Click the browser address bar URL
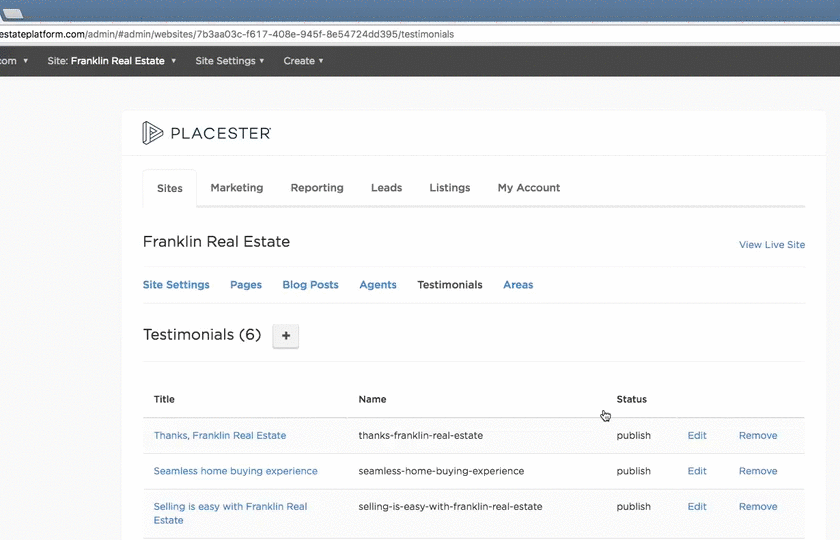 227,34
